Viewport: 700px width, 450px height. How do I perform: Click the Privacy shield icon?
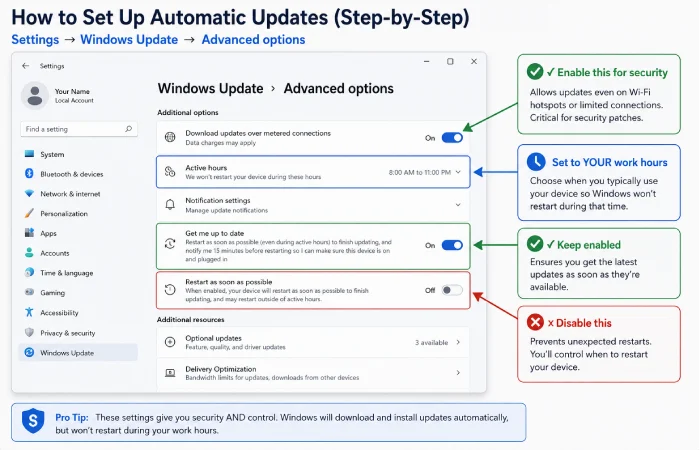29,333
